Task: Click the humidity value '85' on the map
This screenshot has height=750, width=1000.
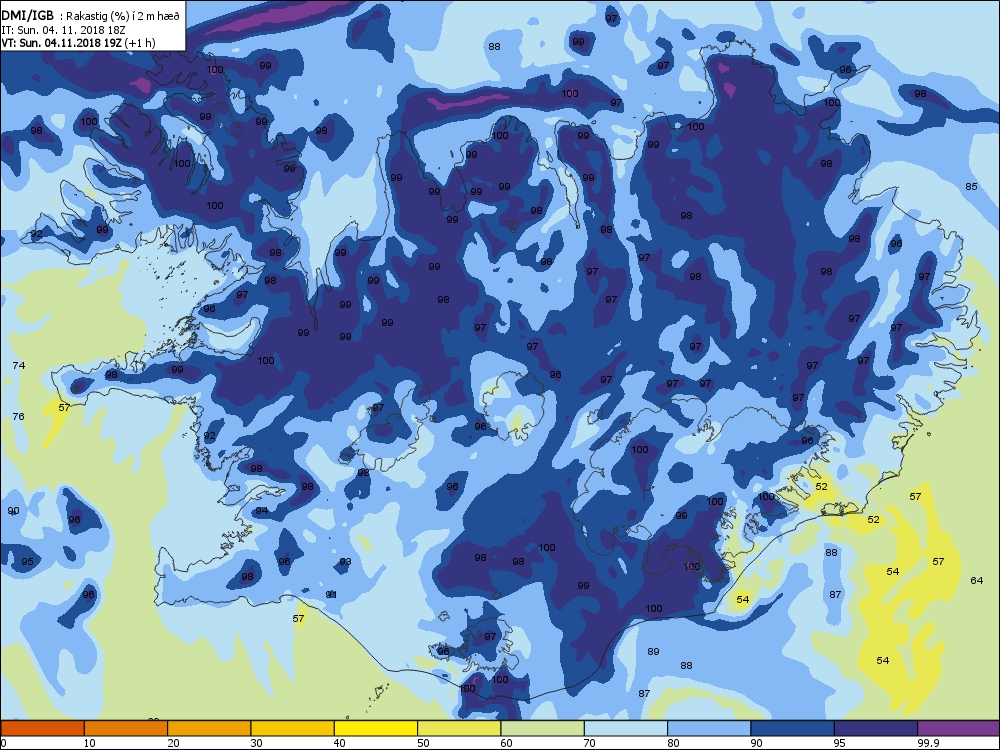Action: pyautogui.click(x=971, y=187)
